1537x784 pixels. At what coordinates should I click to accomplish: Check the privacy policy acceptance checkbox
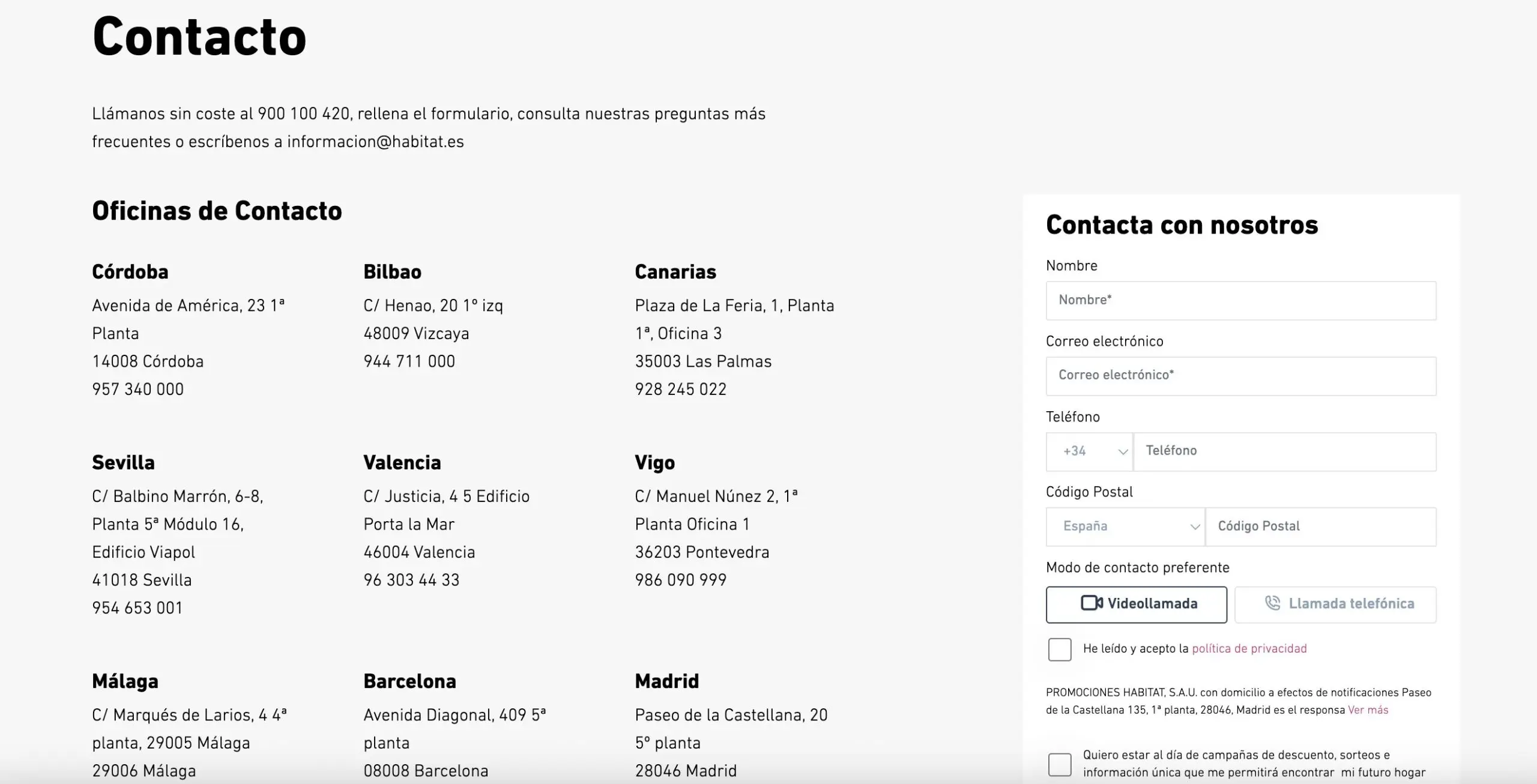point(1060,650)
